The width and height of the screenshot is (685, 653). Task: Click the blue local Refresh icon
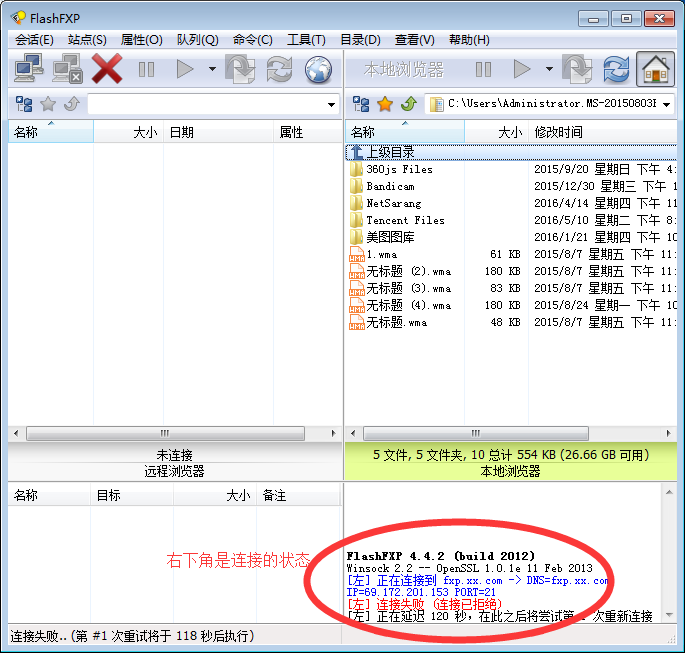[616, 69]
